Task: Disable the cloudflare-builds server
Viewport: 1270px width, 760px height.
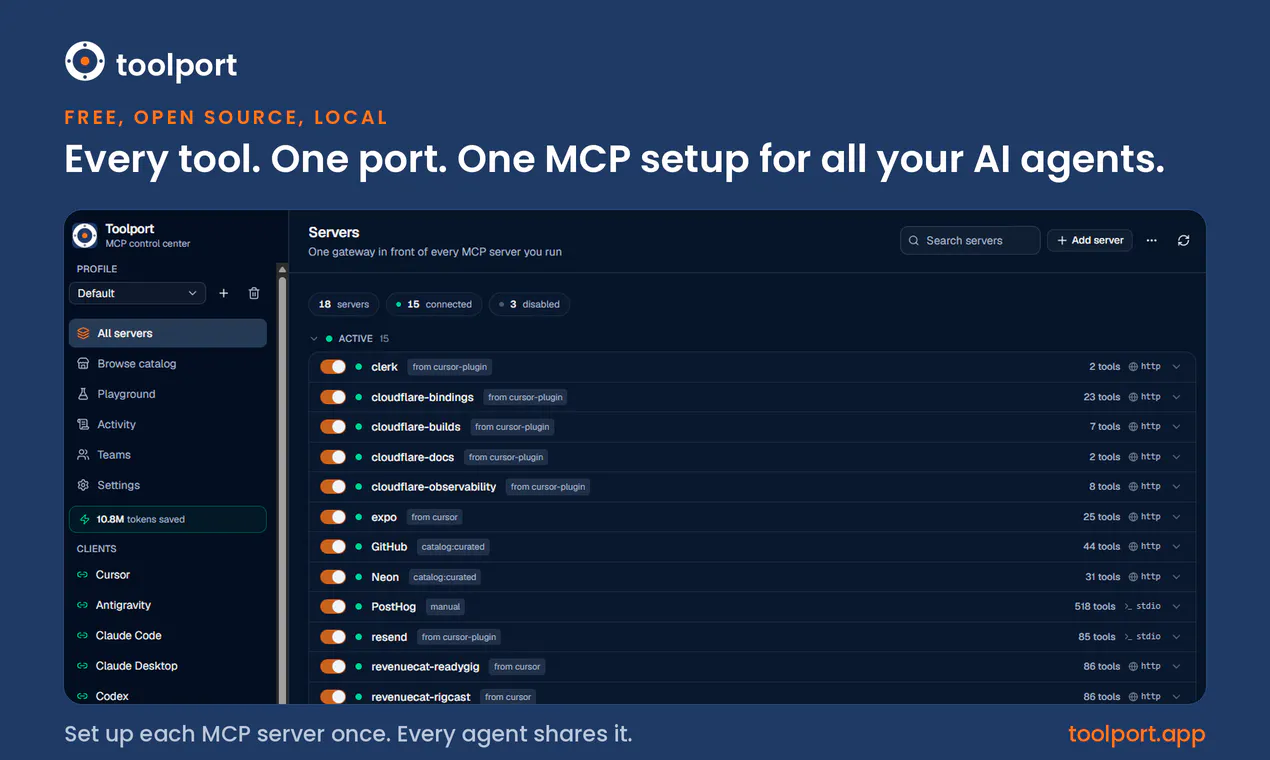Action: [333, 426]
